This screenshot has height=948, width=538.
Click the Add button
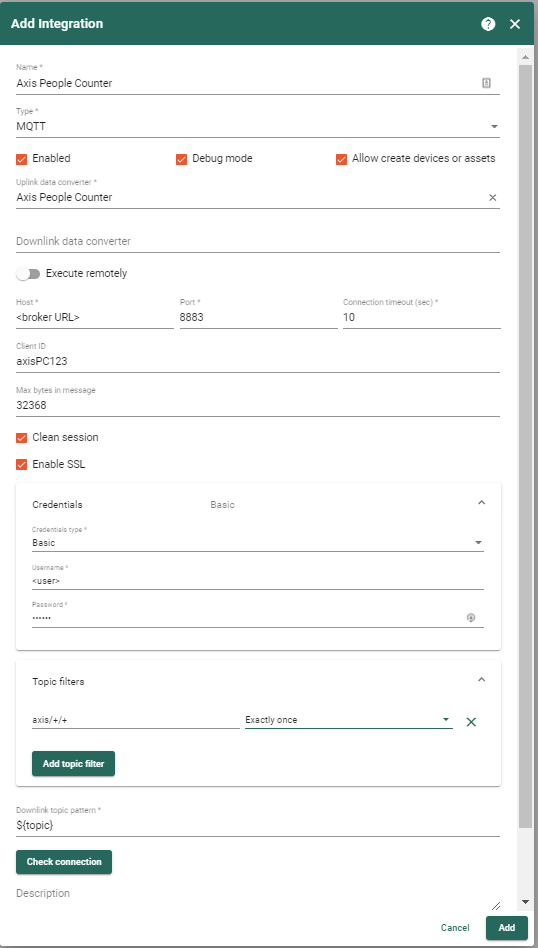(x=507, y=928)
